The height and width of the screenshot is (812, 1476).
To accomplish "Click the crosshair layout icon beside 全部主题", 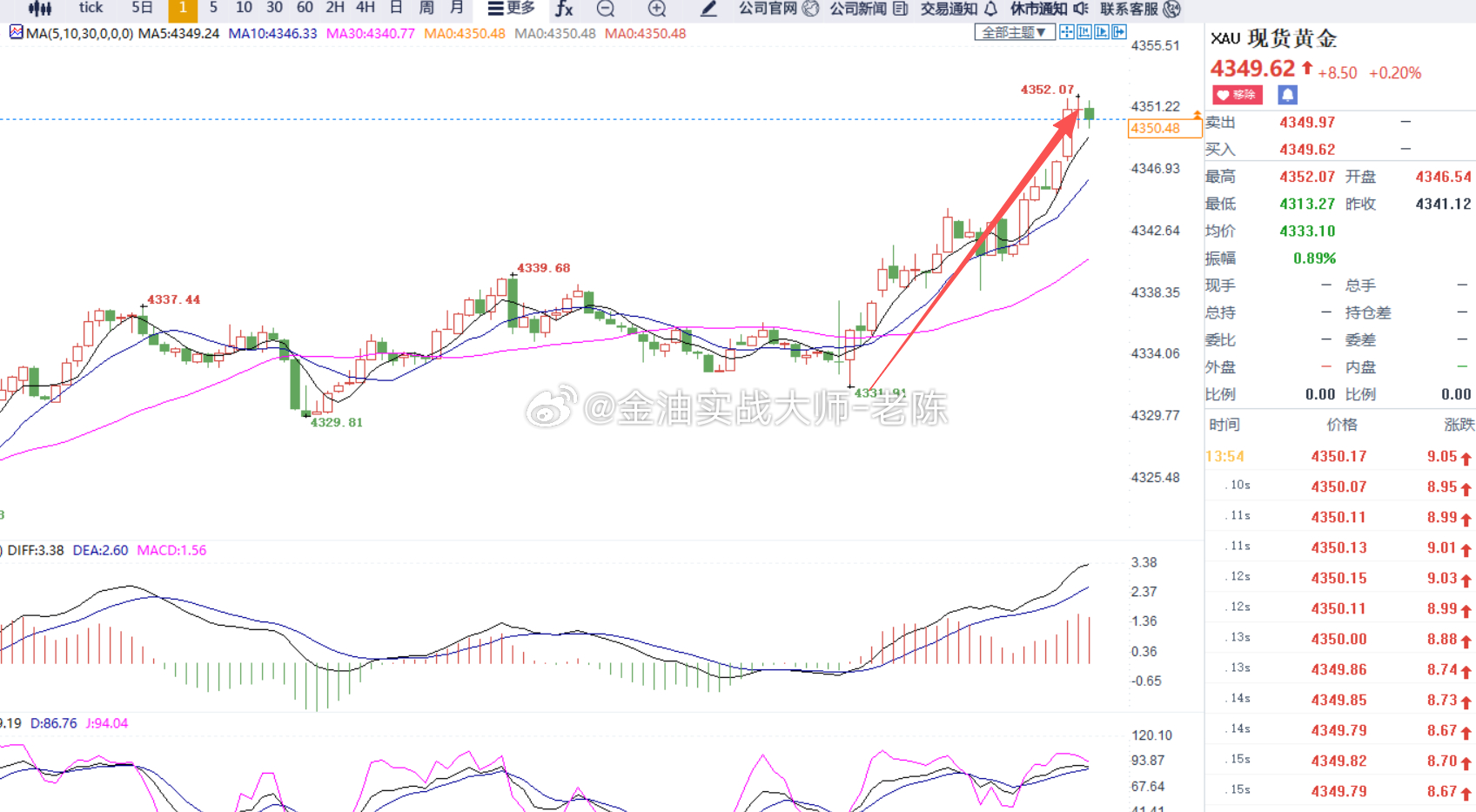I will (x=1066, y=32).
